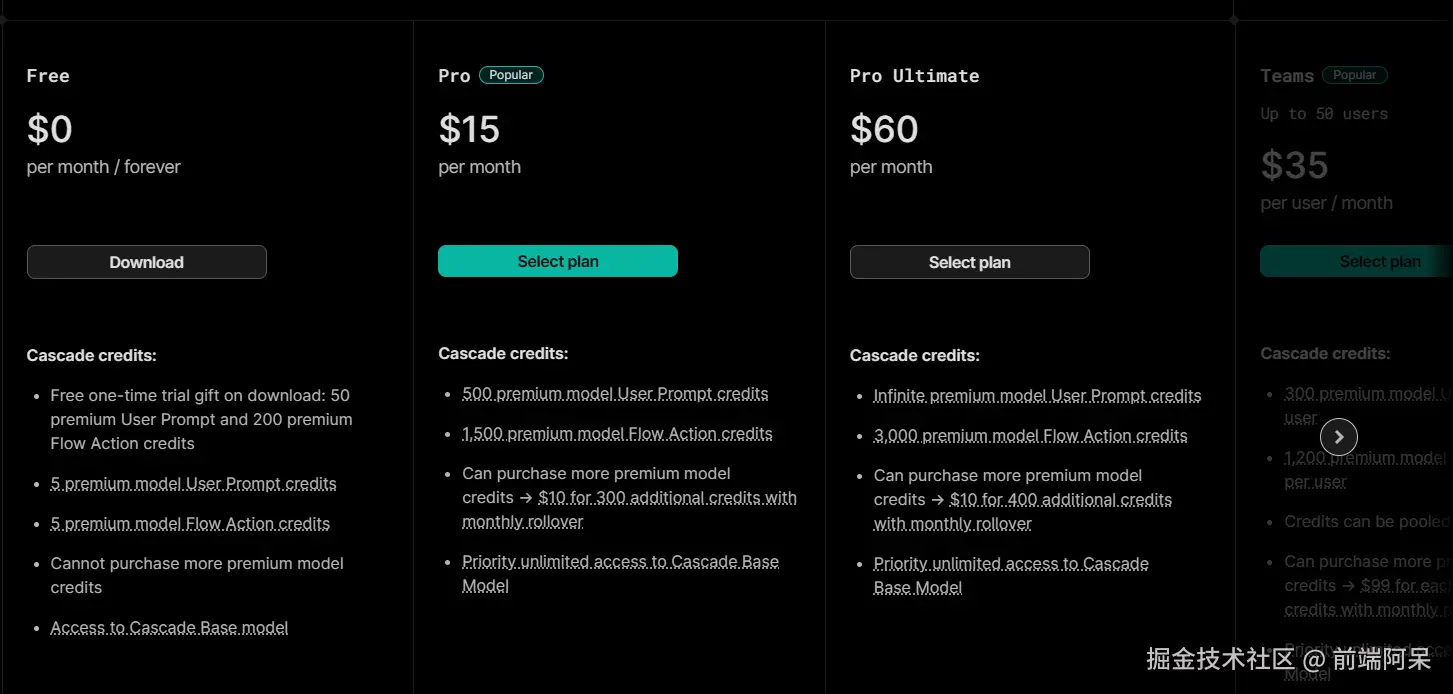Open 1,500 premium model Flow Action credits link
Viewport: 1453px width, 694px height.
(x=617, y=434)
